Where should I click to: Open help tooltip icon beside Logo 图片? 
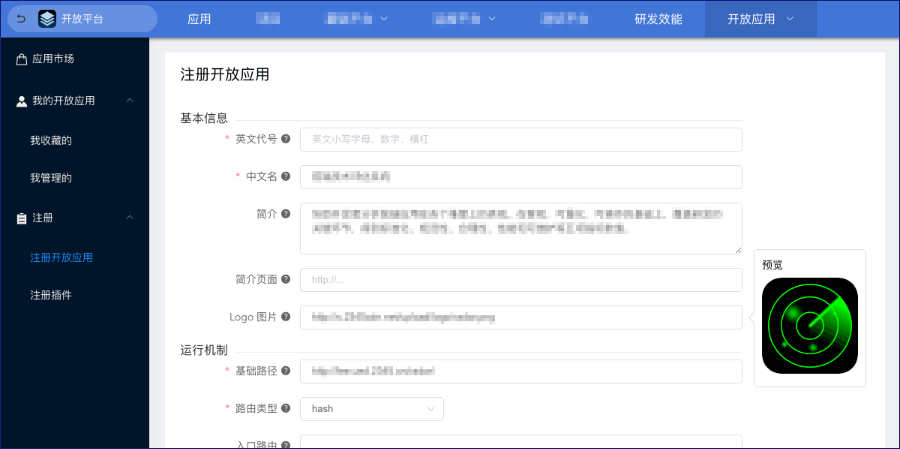(286, 316)
